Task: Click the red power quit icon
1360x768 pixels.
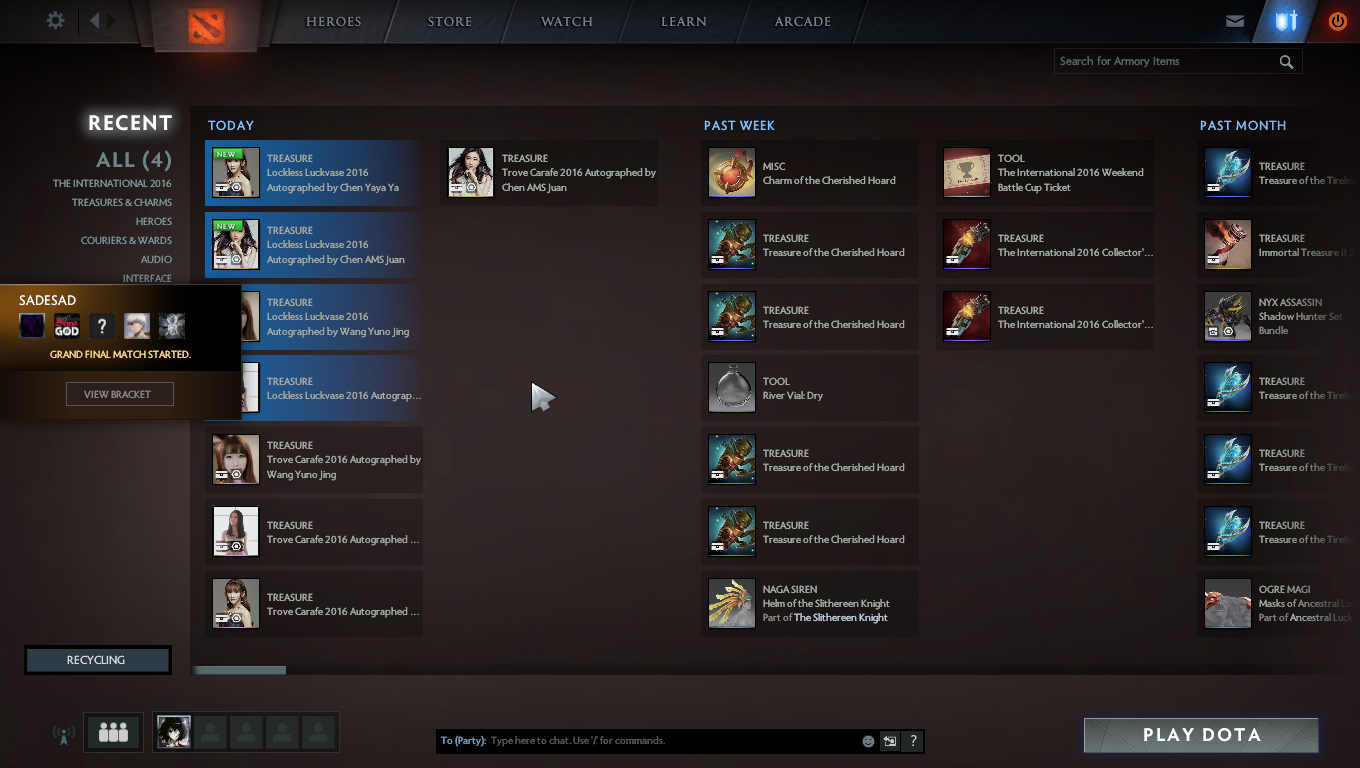Action: (1337, 21)
